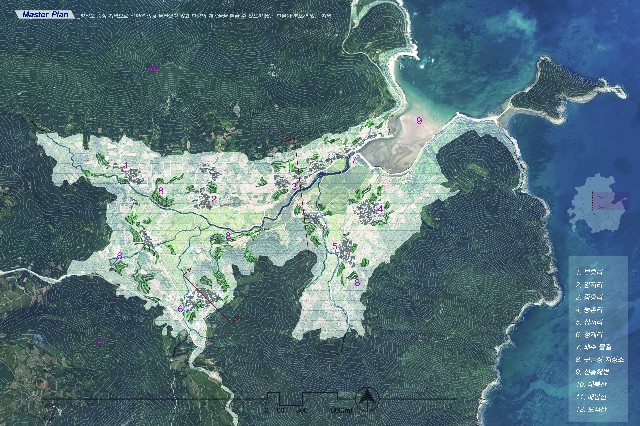Click the subtitle text beside Master Plan

206,16
